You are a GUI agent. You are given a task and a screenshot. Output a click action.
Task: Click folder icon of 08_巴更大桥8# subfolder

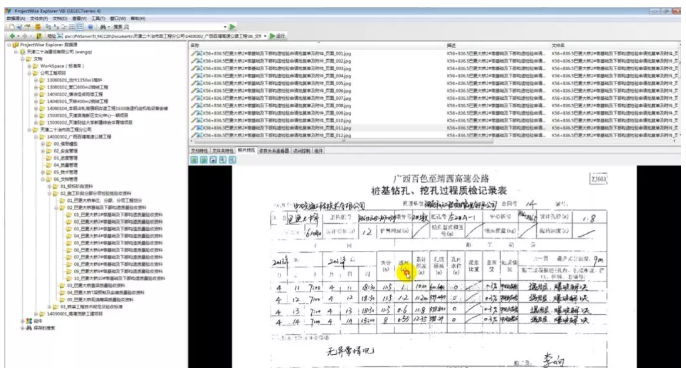tap(69, 264)
